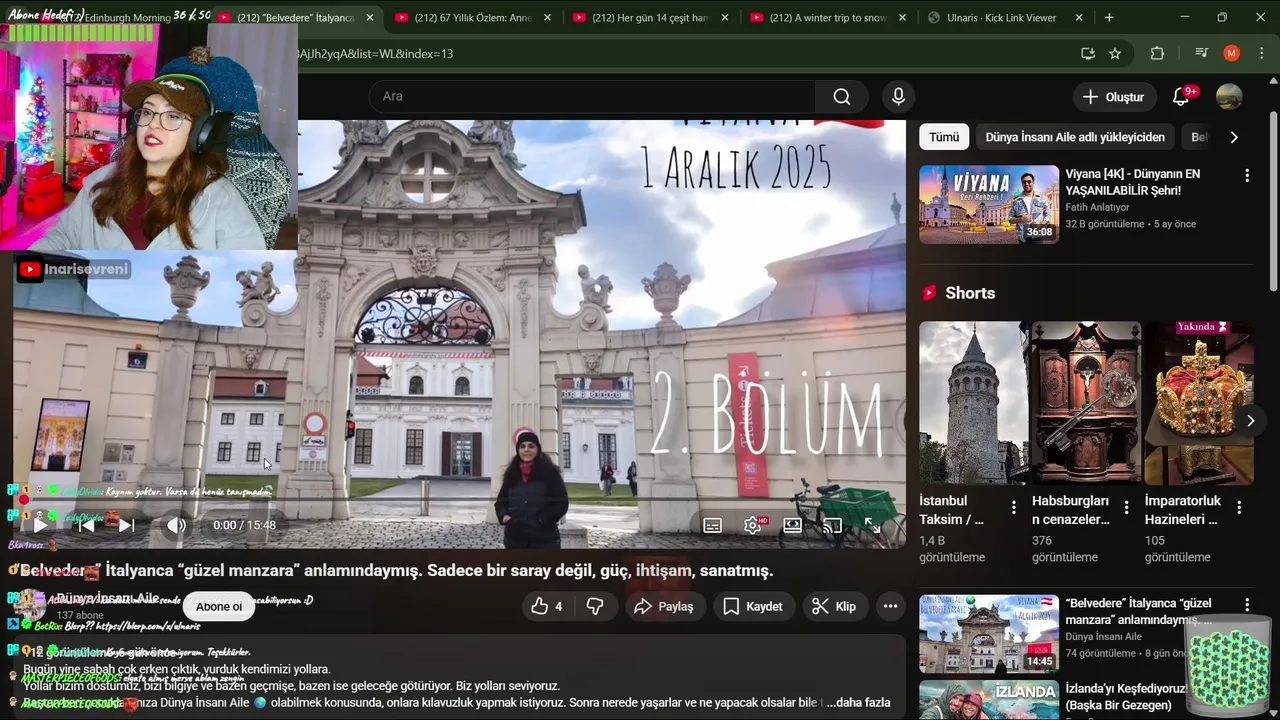Run search with the magnifier icon
Viewport: 1280px width, 720px height.
point(842,96)
